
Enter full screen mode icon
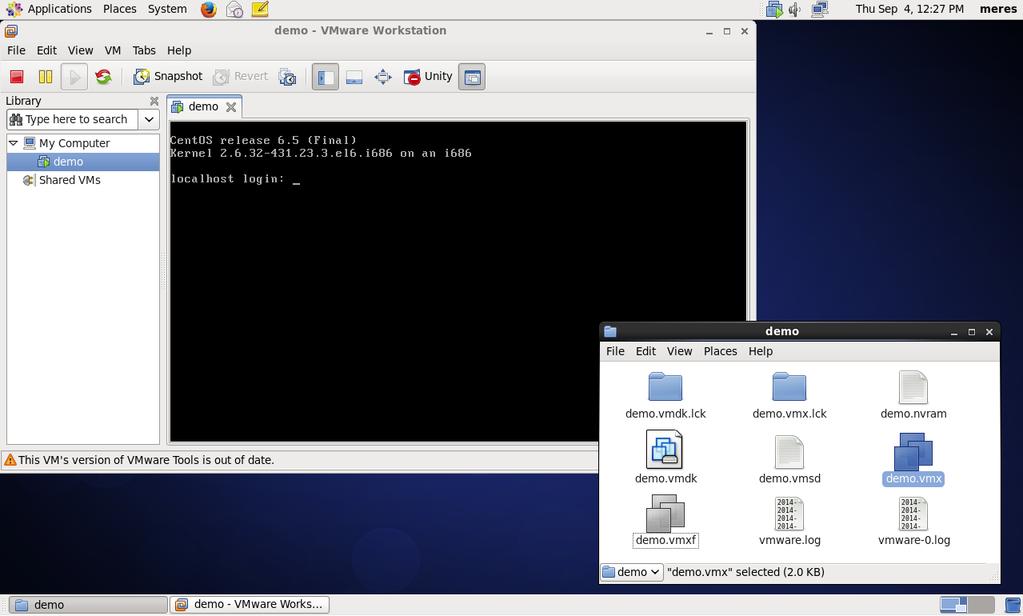383,76
